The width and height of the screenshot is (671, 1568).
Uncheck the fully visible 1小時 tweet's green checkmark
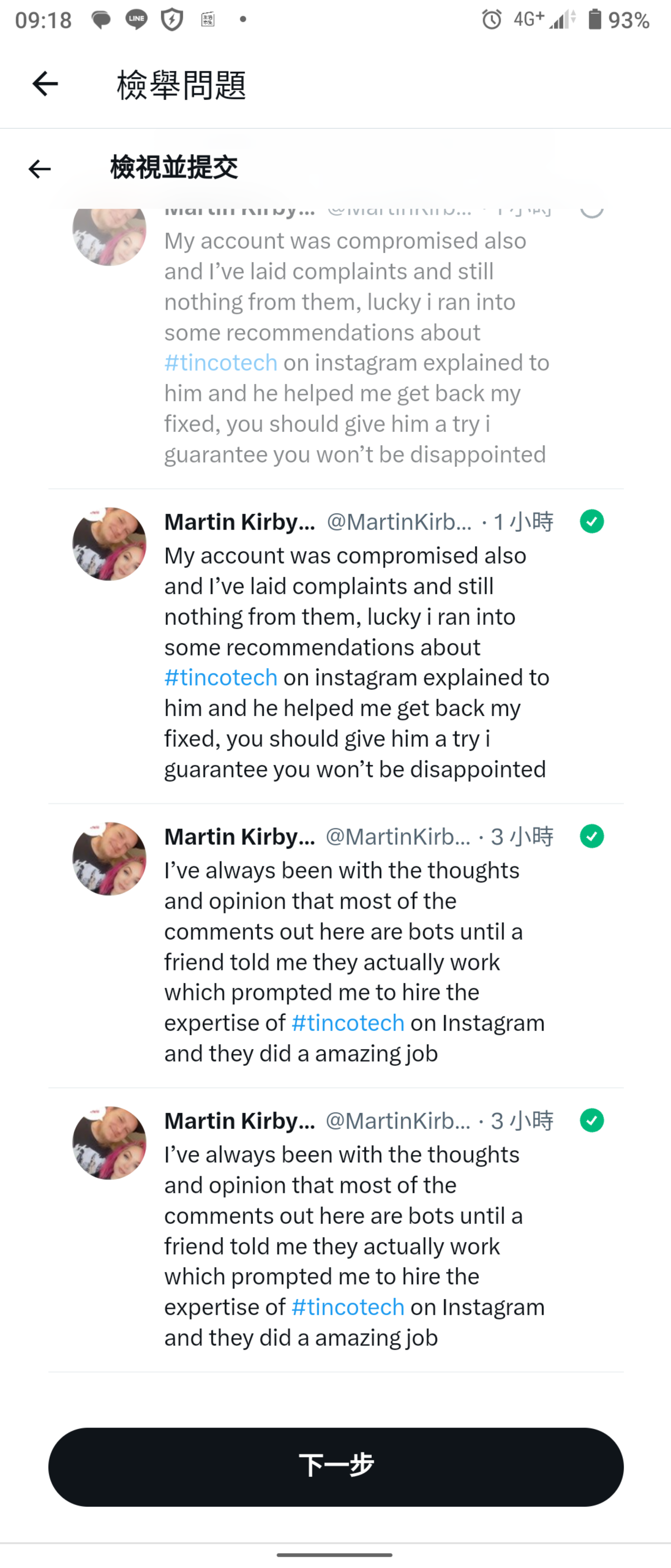(x=591, y=522)
